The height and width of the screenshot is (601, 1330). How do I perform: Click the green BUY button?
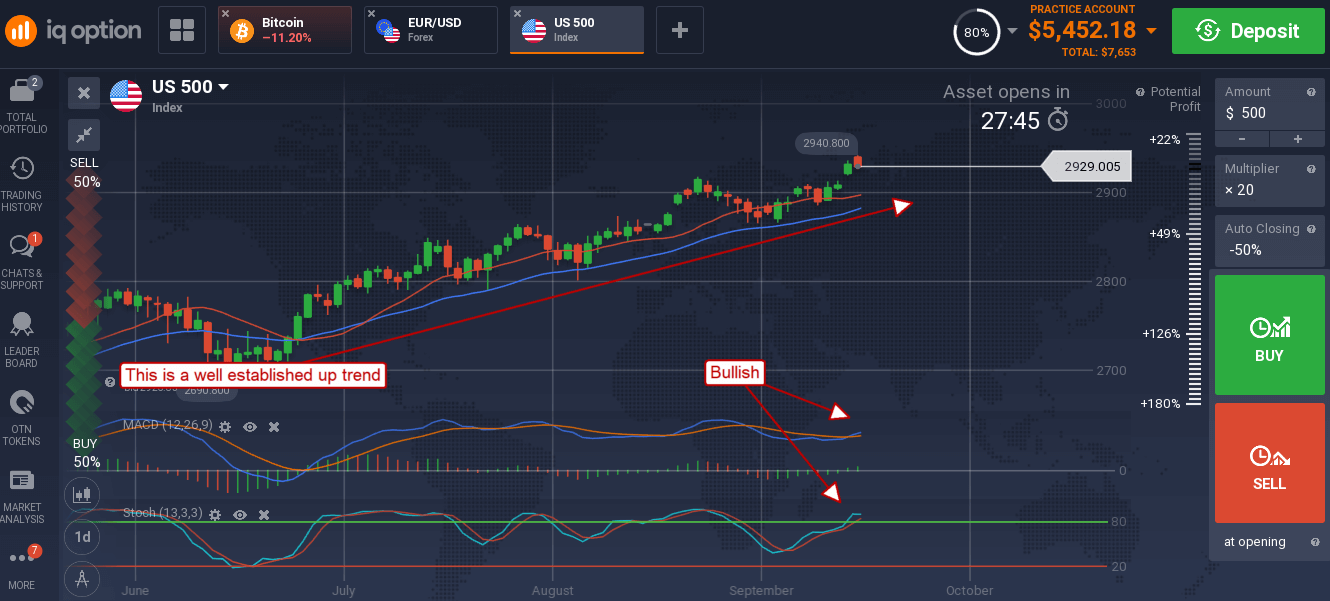coord(1270,336)
